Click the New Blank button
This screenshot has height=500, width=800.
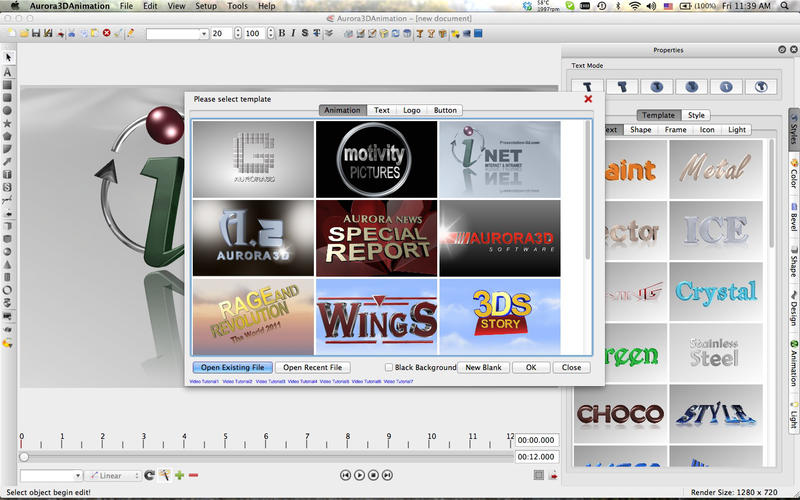483,368
